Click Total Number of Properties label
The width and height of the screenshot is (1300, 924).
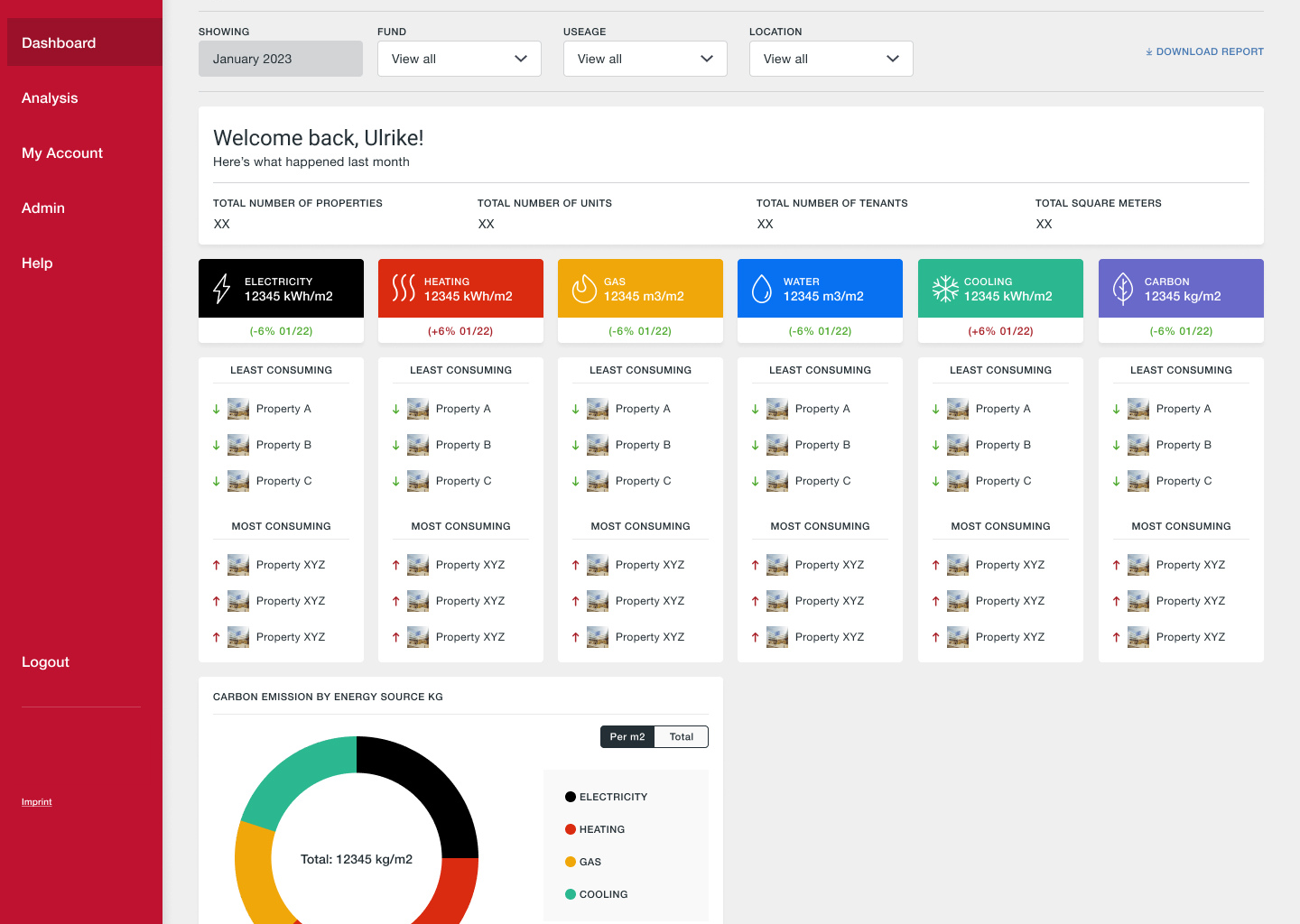point(298,203)
